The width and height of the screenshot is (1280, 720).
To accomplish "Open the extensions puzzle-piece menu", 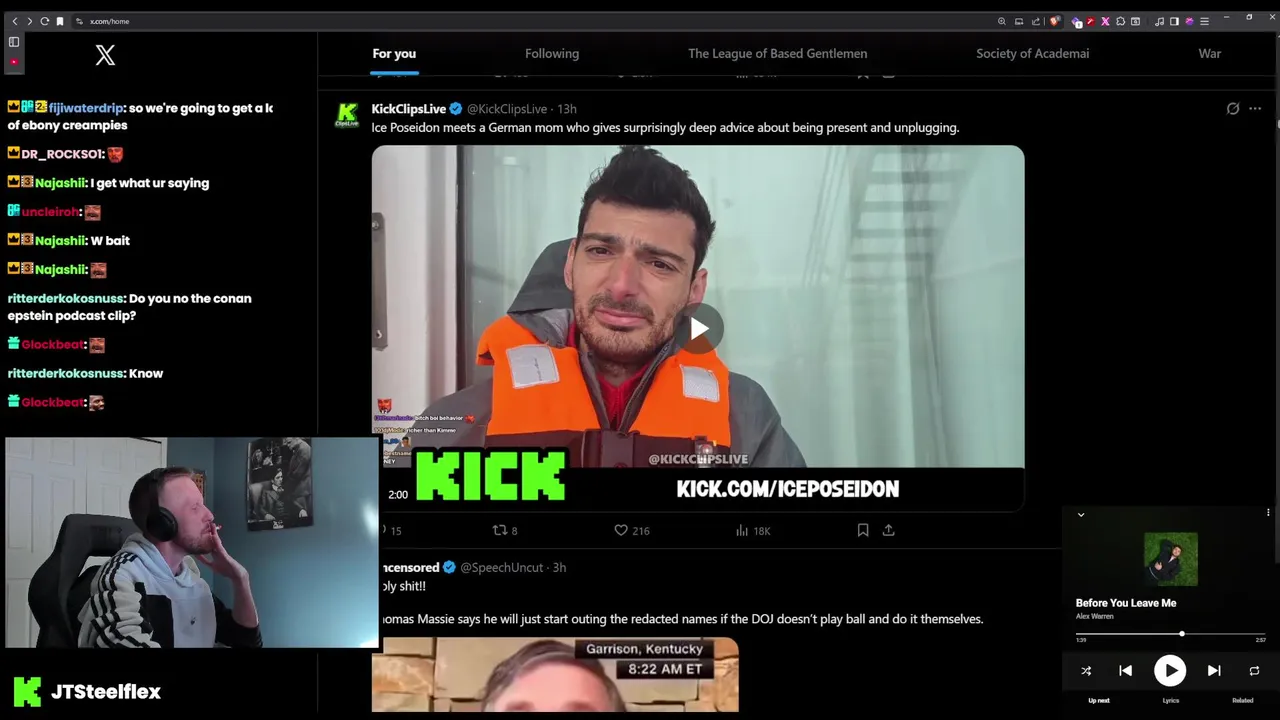I will tap(1120, 21).
